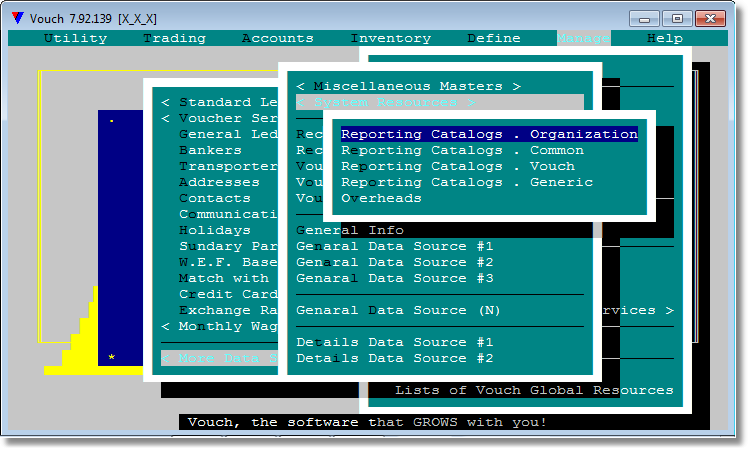
Task: Expand System Resources submenu
Action: click(x=439, y=102)
